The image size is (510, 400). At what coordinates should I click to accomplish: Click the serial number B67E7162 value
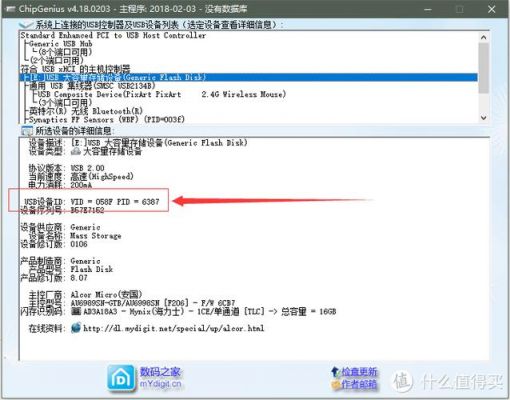pyautogui.click(x=87, y=210)
